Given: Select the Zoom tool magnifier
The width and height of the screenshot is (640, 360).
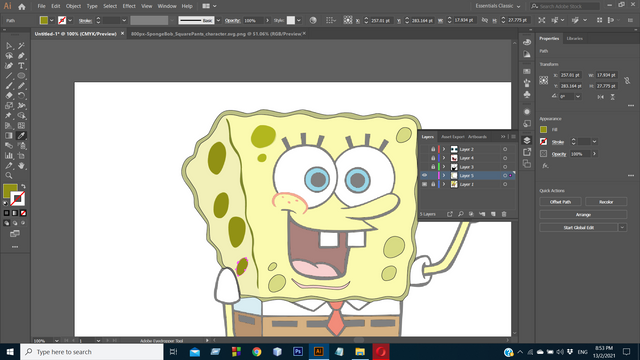Looking at the screenshot, I should point(9,176).
